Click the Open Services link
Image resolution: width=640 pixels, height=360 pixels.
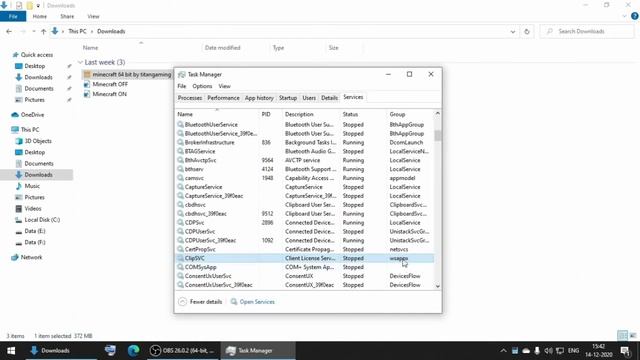click(253, 302)
